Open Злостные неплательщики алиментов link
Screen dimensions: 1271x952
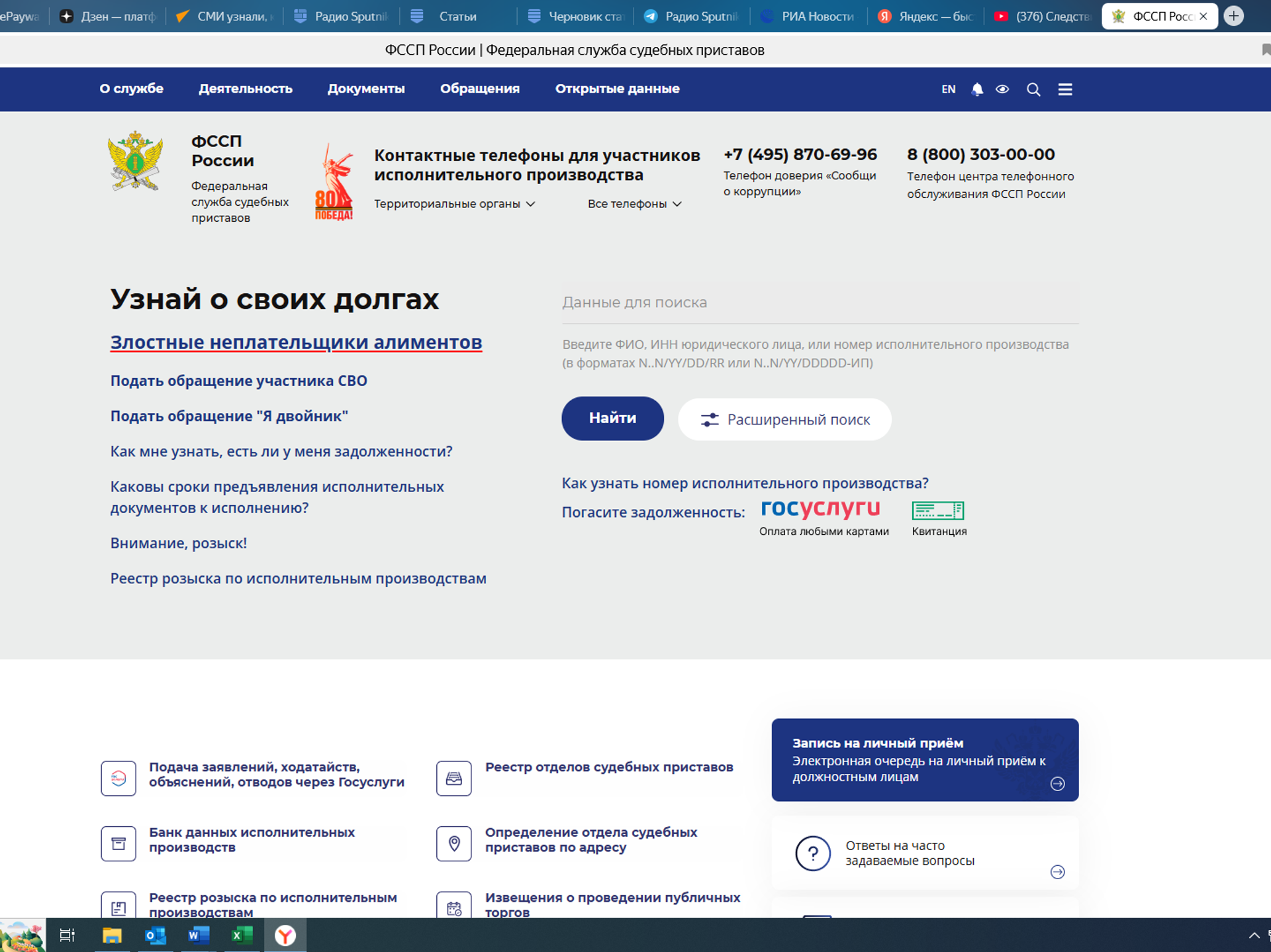coord(296,342)
